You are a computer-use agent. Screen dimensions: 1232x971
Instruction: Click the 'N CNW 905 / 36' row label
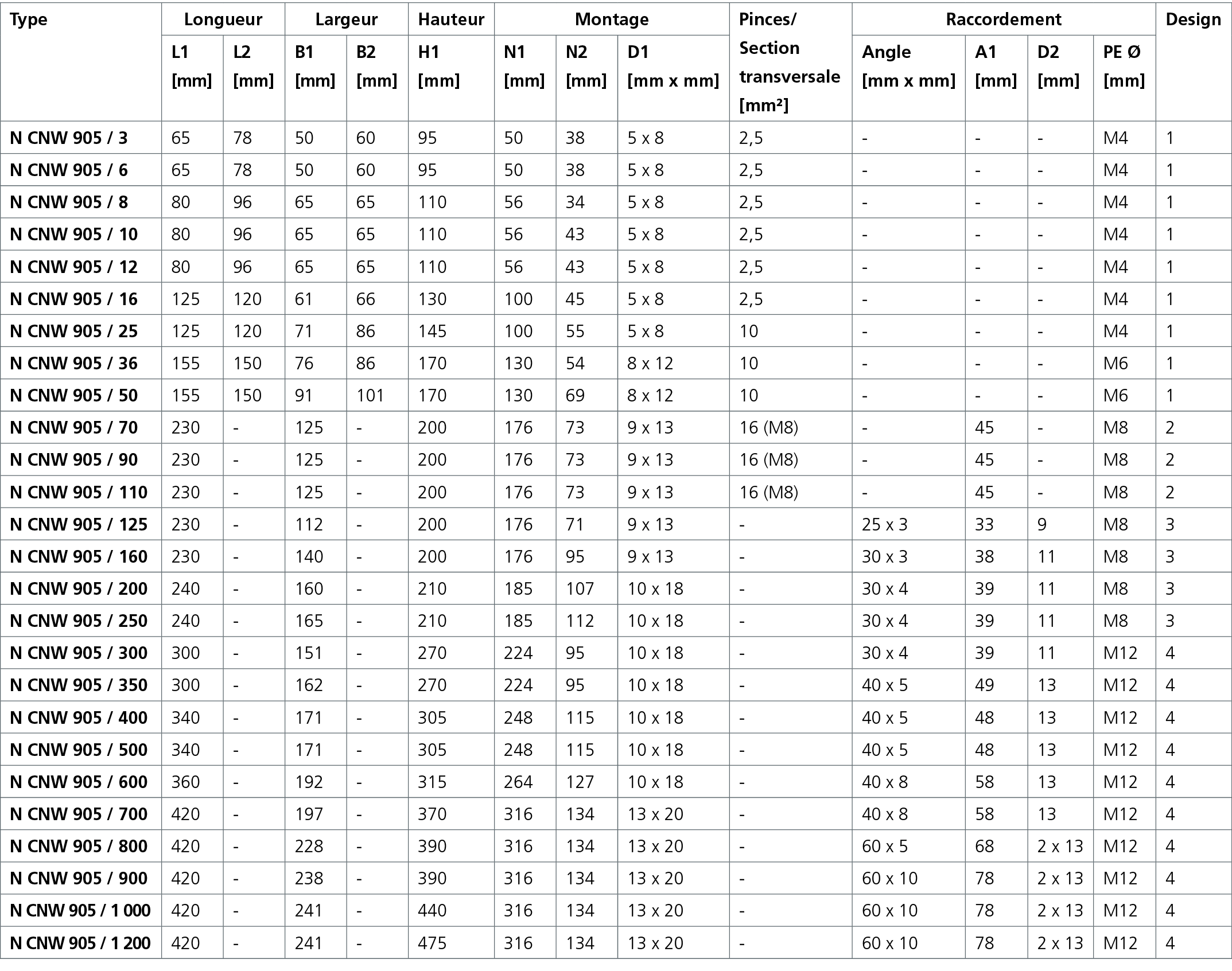tap(74, 363)
